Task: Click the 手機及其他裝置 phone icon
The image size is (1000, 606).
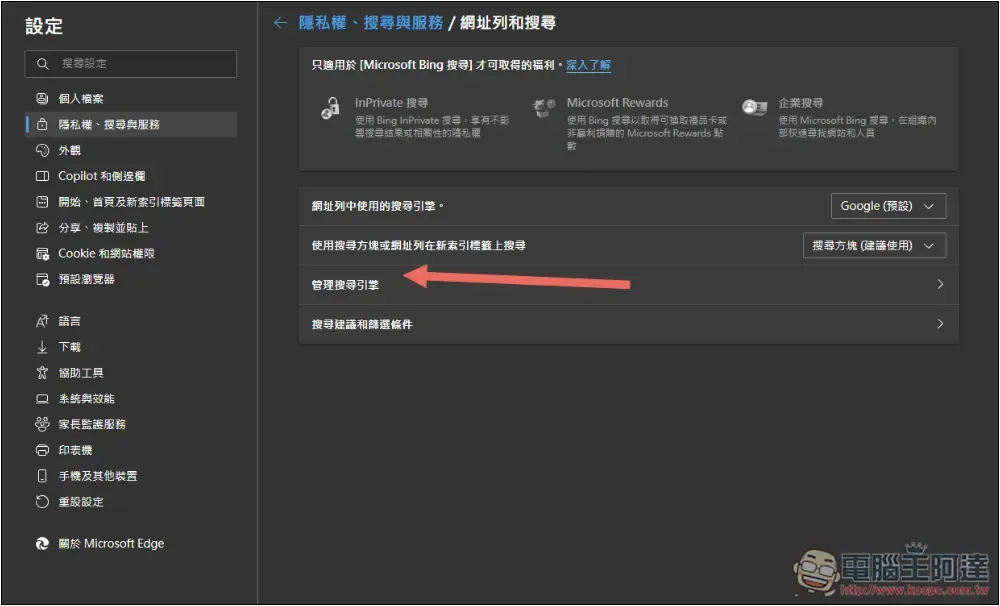Action: coord(42,476)
